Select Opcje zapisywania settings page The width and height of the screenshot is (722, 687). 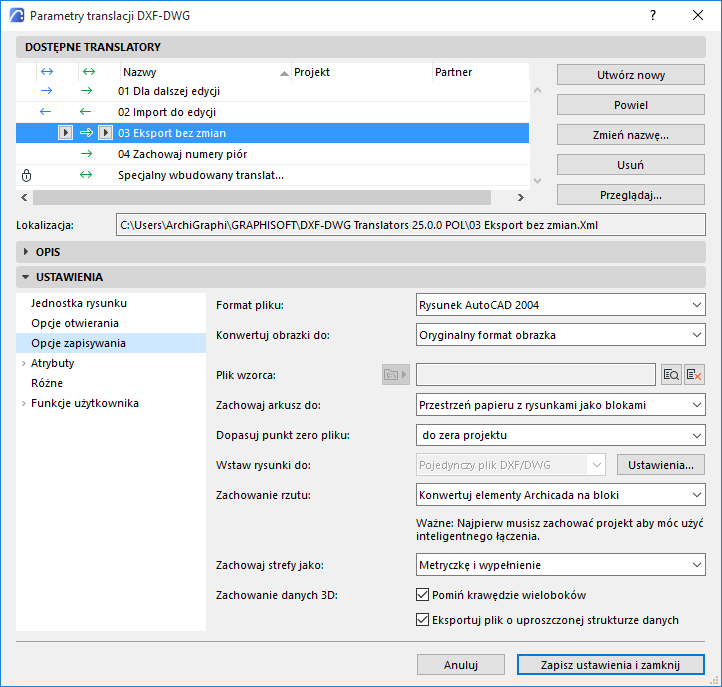[x=111, y=343]
